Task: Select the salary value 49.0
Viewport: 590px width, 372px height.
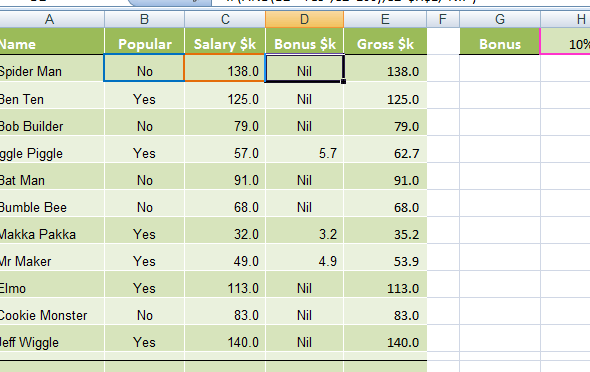Action: coord(225,258)
